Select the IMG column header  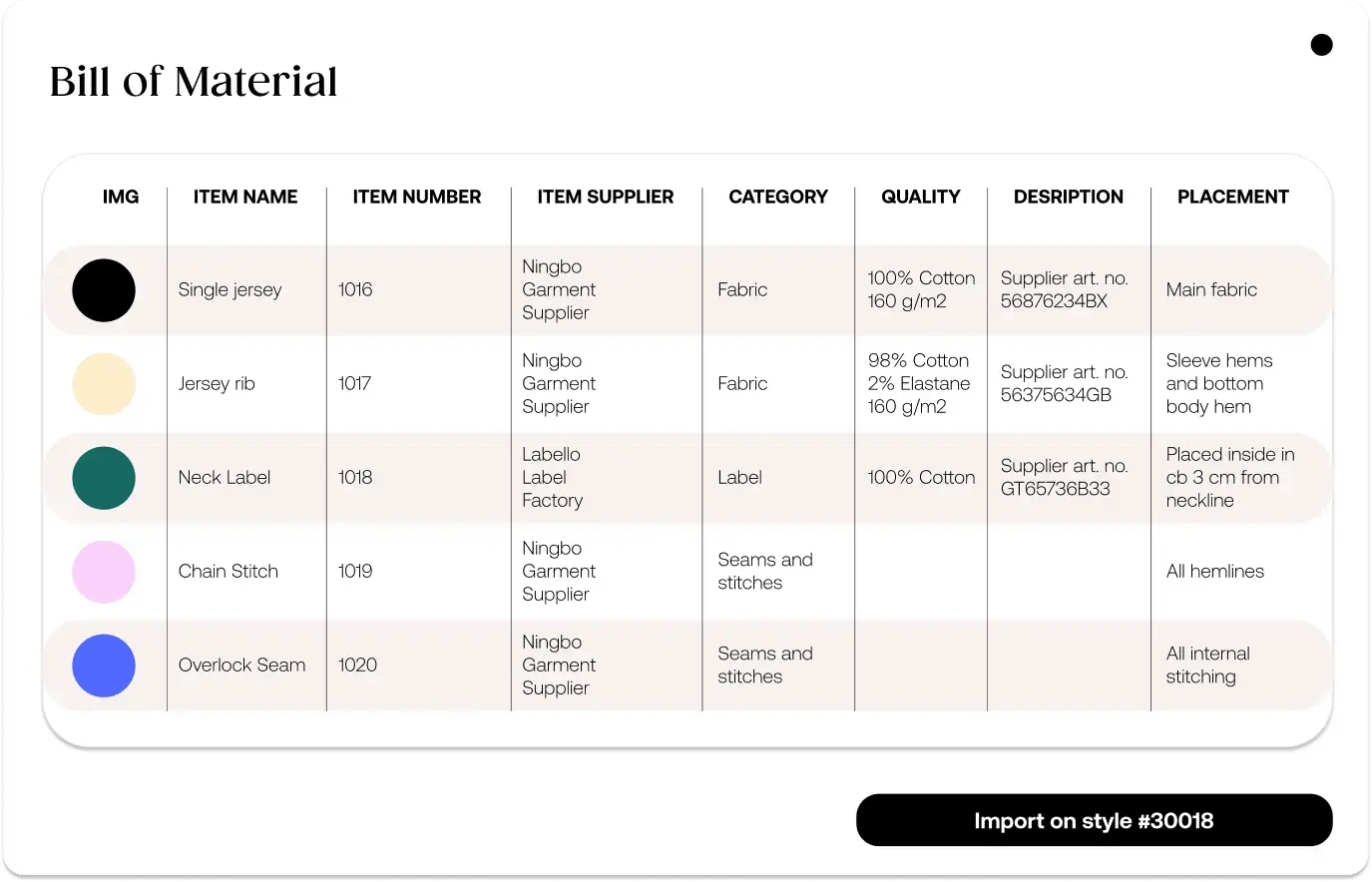[x=121, y=197]
